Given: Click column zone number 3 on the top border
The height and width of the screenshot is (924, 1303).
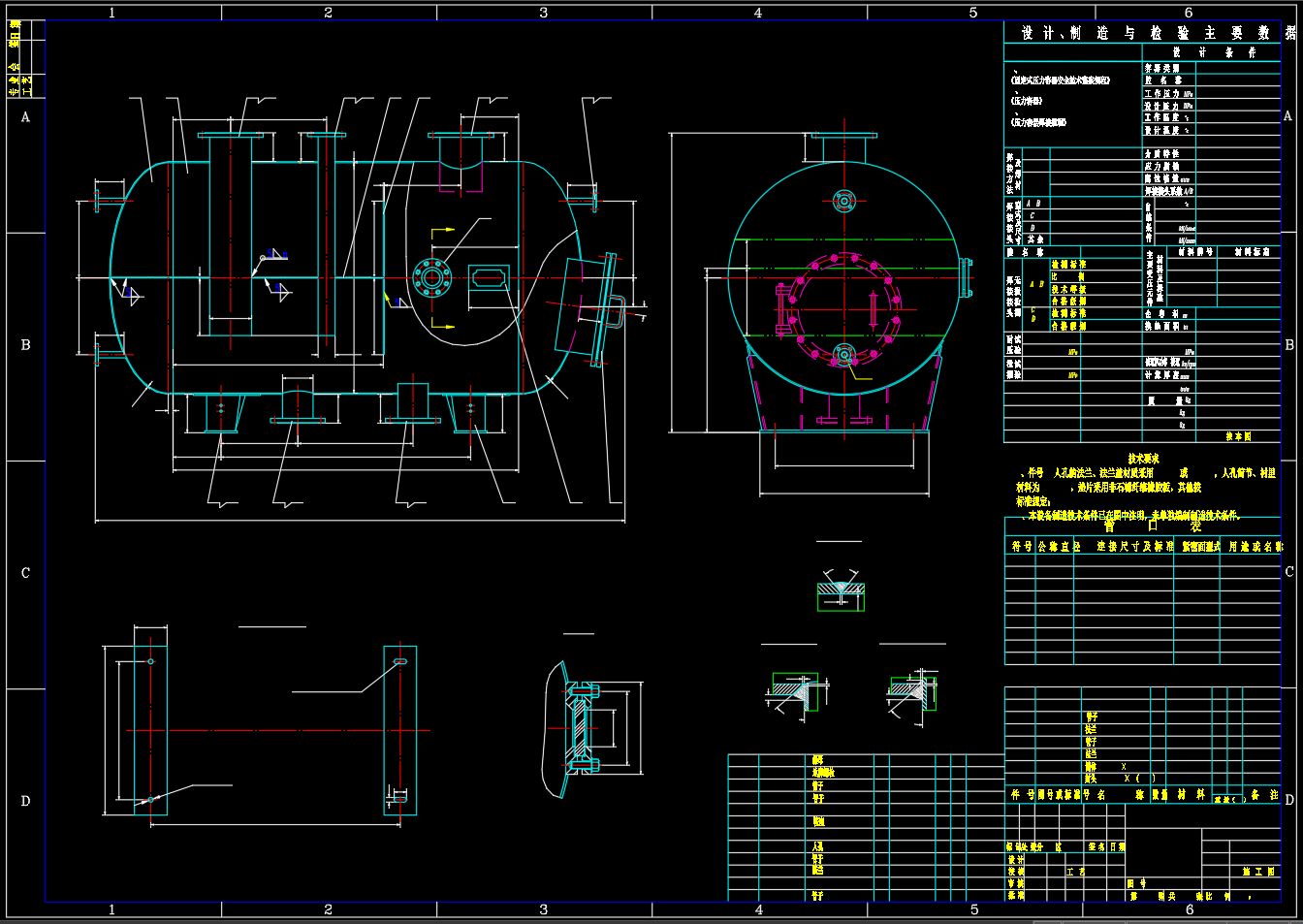Looking at the screenshot, I should (x=543, y=13).
